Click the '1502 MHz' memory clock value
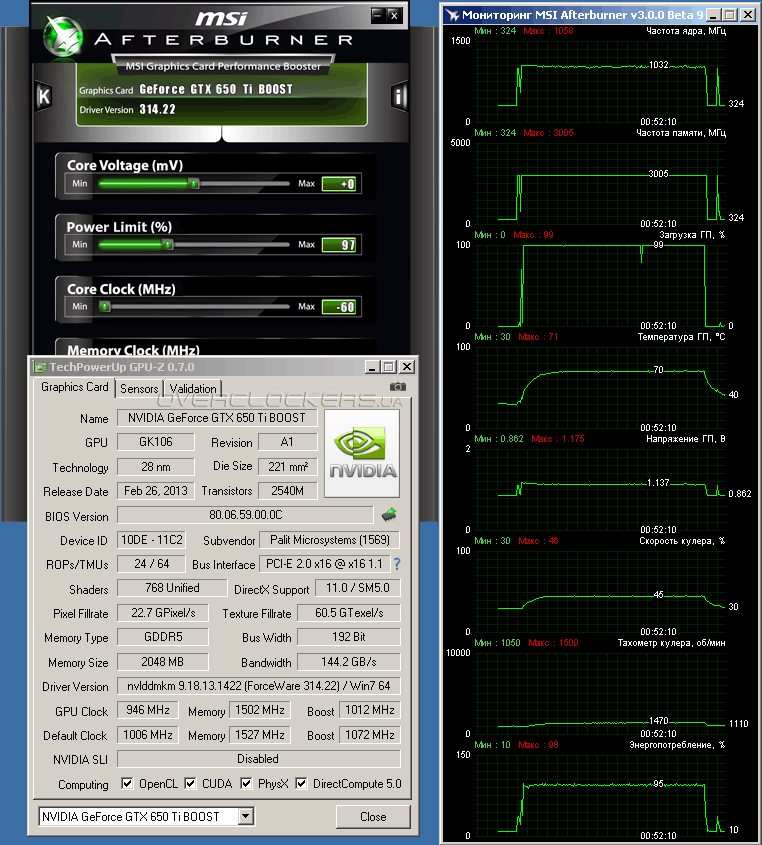The image size is (762, 845). 260,710
